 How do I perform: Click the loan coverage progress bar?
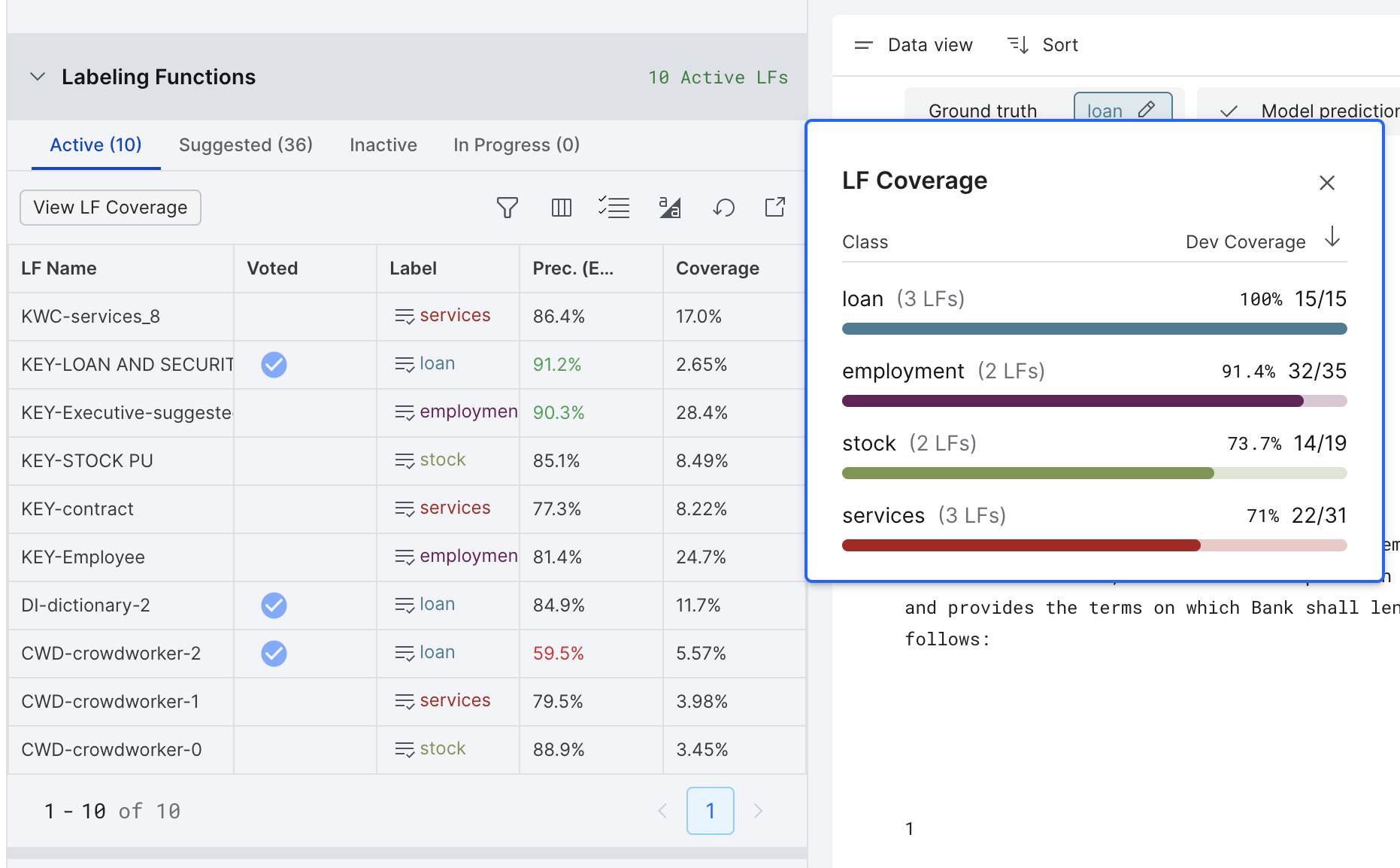pyautogui.click(x=1094, y=329)
